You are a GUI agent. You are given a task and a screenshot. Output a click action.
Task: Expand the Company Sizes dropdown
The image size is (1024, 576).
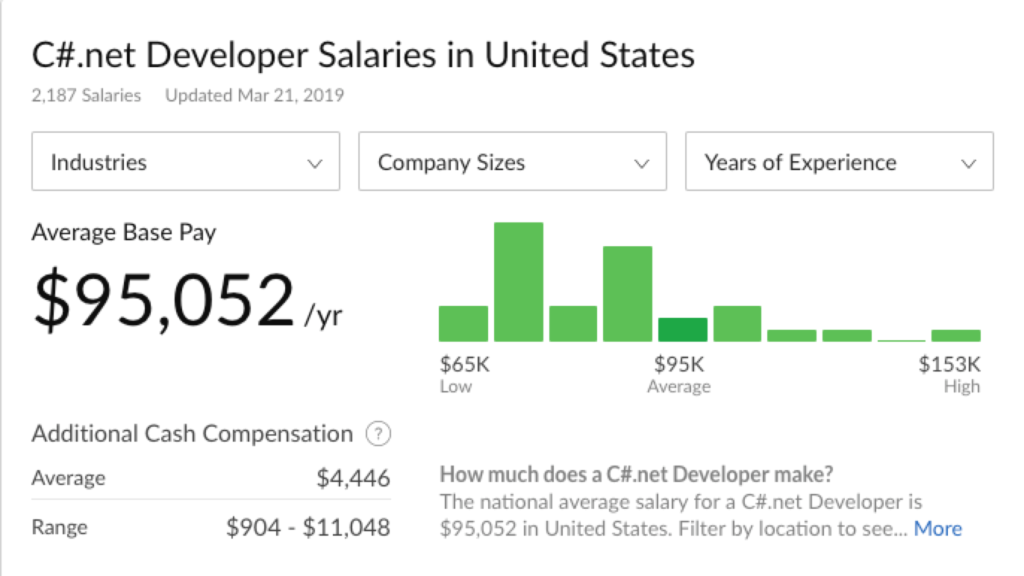[x=512, y=162]
